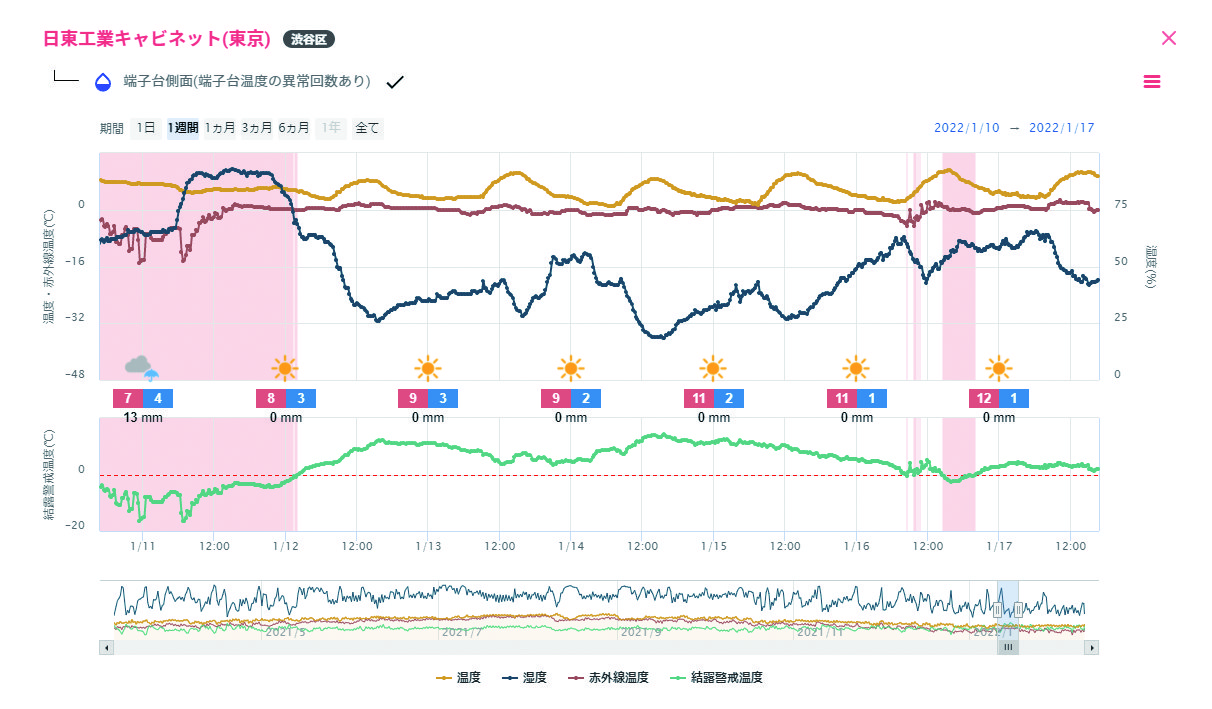
Task: Set the period range to 3ヵ月
Action: pos(257,128)
